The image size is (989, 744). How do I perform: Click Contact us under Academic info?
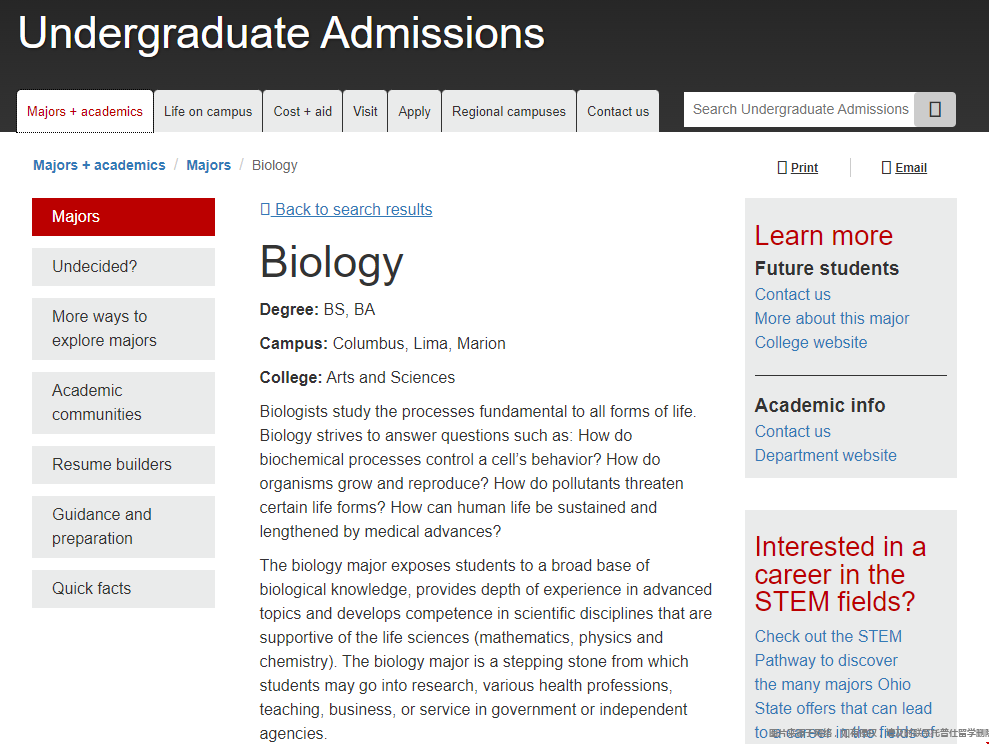coord(792,431)
